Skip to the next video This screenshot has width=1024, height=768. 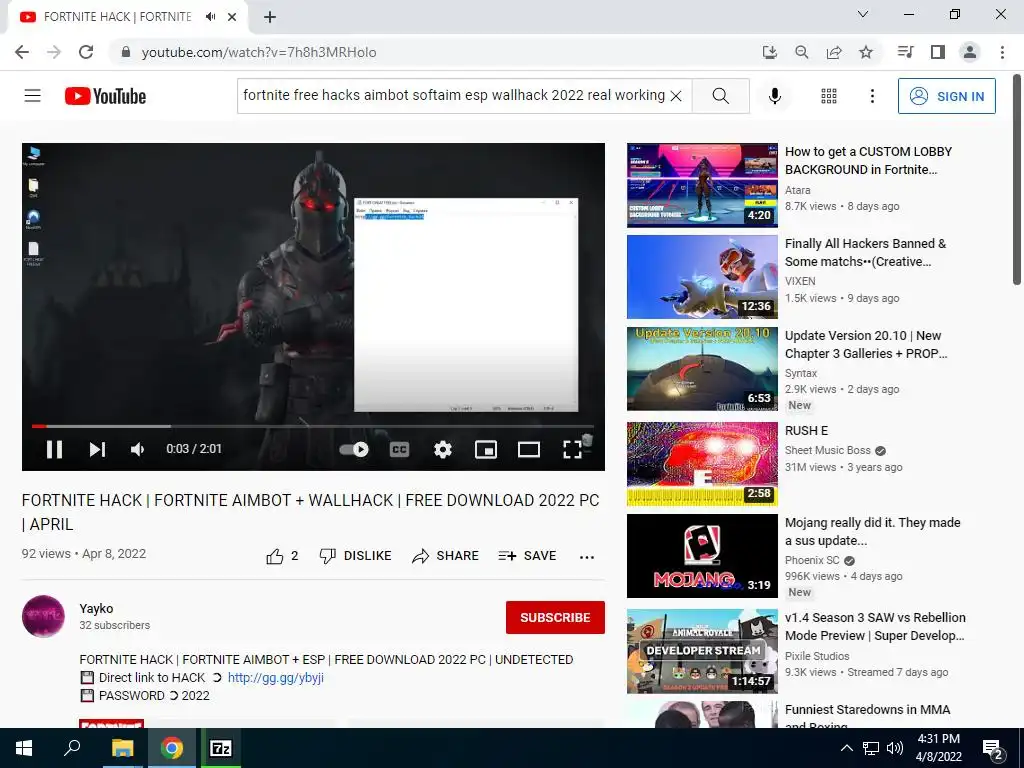[97, 449]
